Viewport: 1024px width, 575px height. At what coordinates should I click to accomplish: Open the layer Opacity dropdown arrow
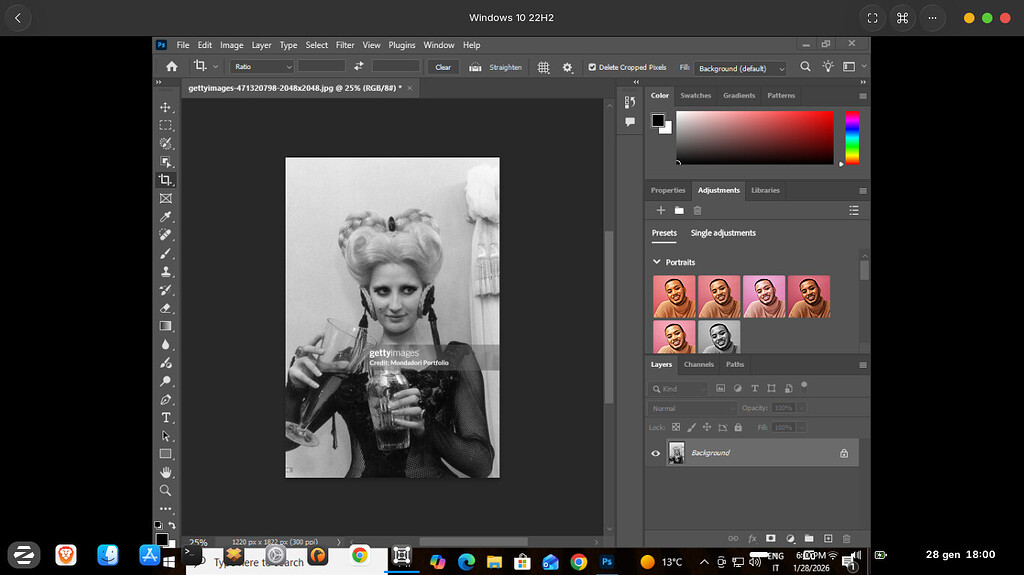tap(801, 408)
